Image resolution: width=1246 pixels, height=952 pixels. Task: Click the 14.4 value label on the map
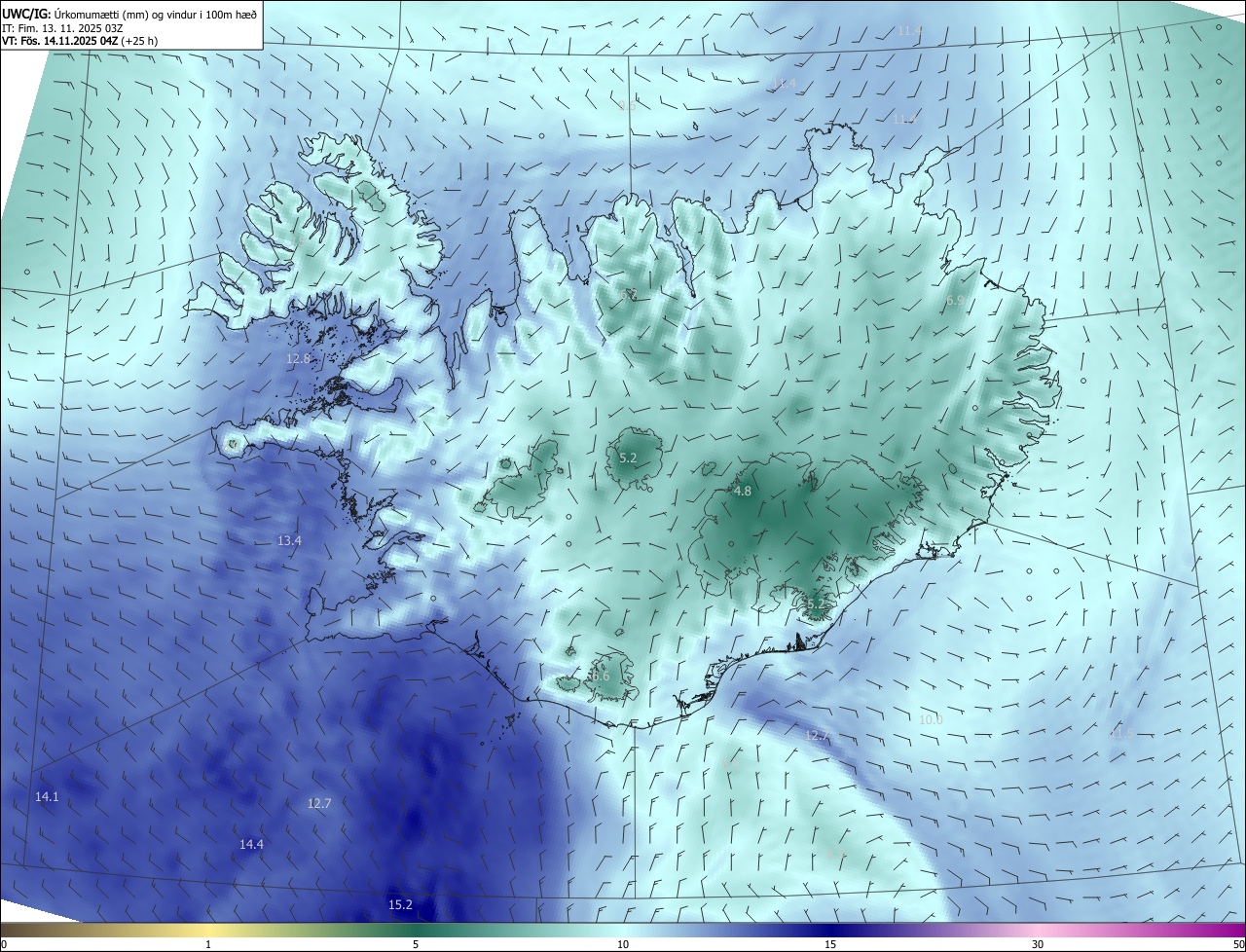point(251,844)
